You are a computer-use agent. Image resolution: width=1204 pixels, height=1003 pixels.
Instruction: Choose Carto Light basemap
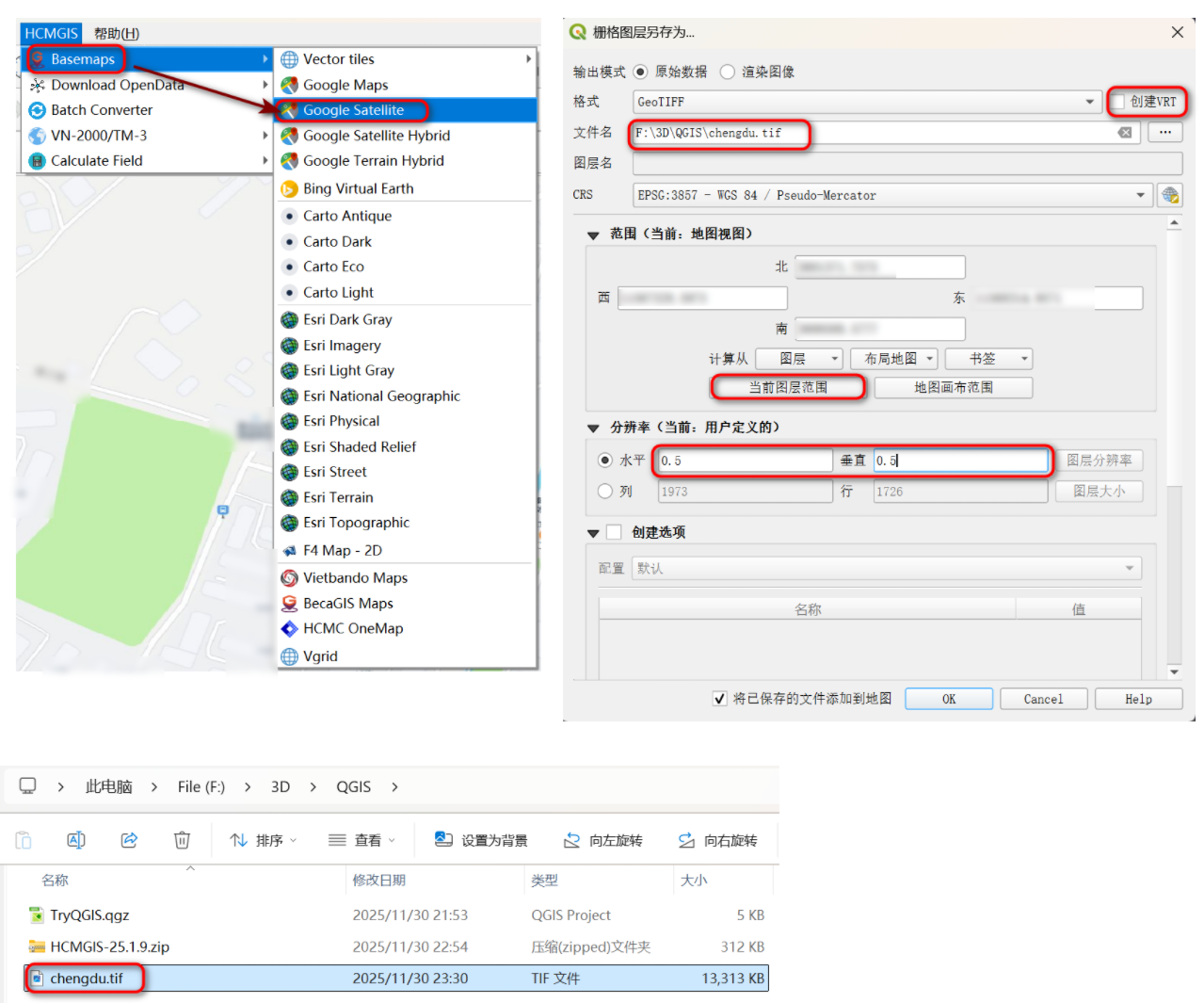tap(407, 292)
